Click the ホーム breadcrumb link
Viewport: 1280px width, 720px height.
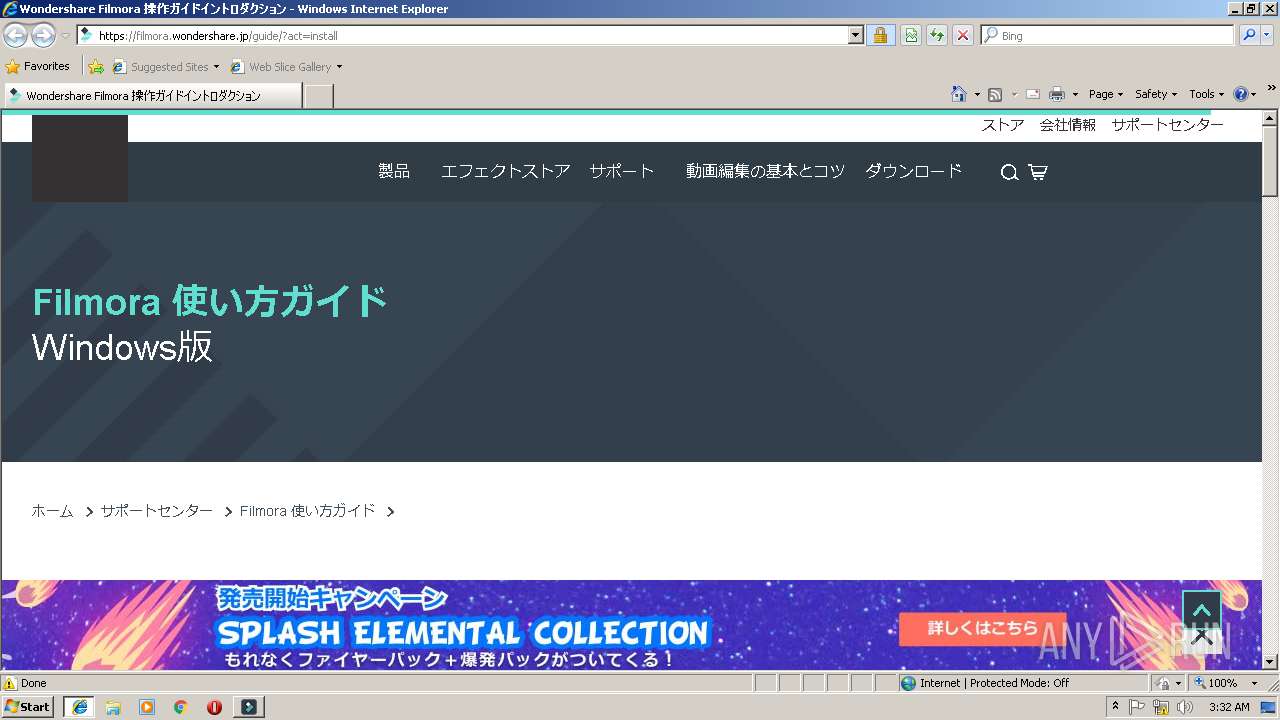coord(52,511)
